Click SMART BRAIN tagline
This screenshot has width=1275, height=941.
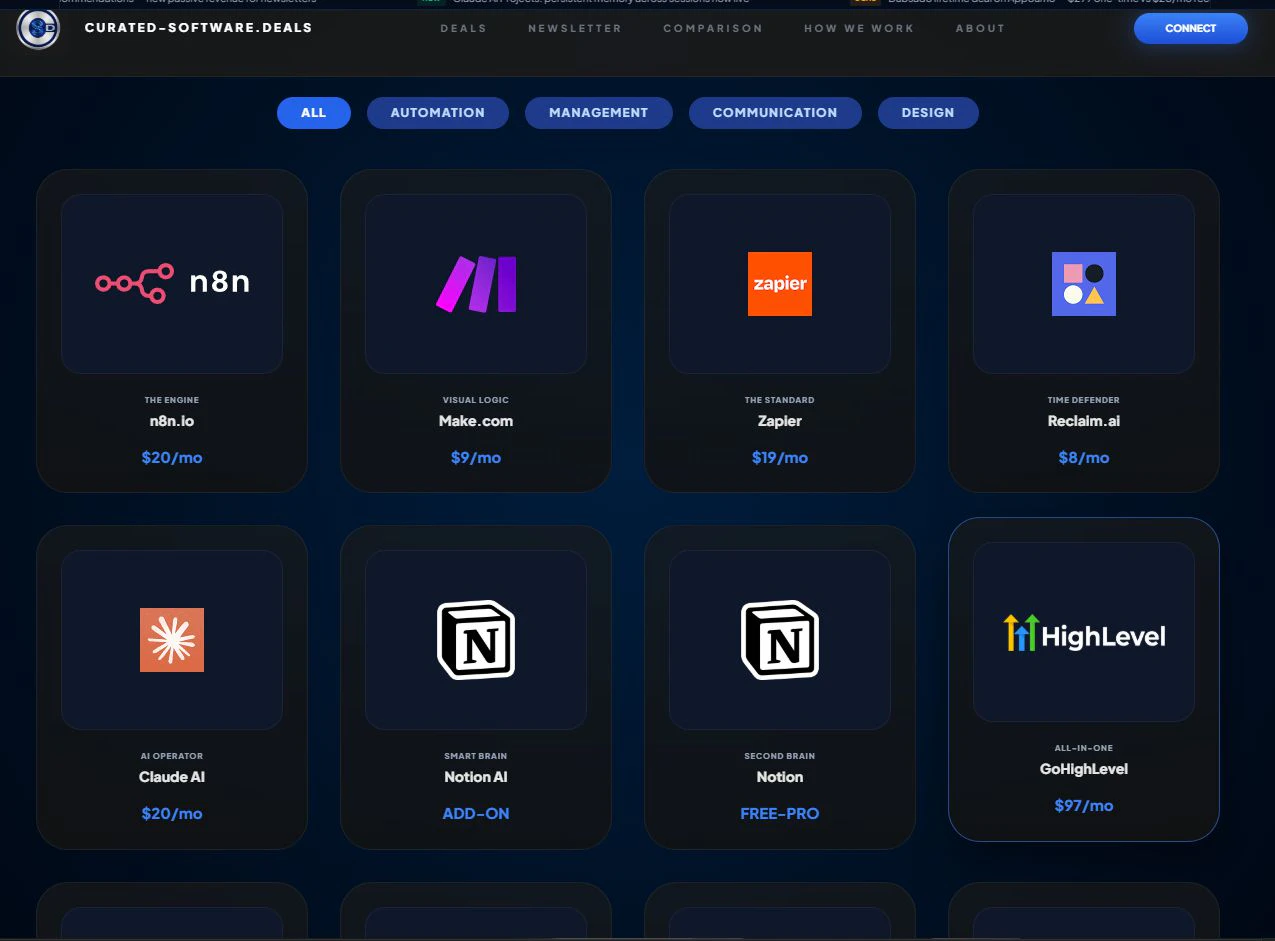(x=476, y=756)
